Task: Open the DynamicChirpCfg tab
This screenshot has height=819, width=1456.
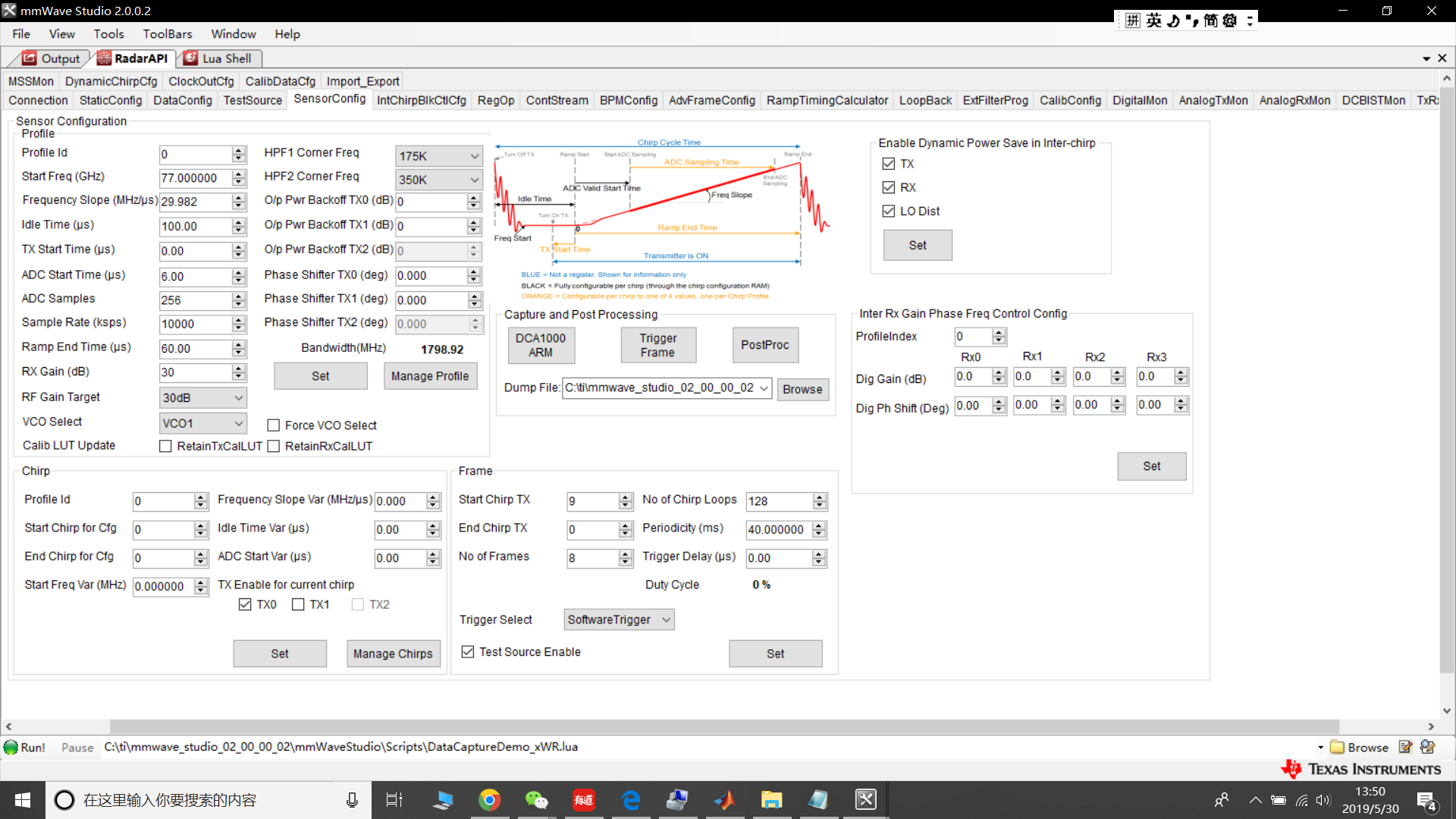Action: pos(111,81)
